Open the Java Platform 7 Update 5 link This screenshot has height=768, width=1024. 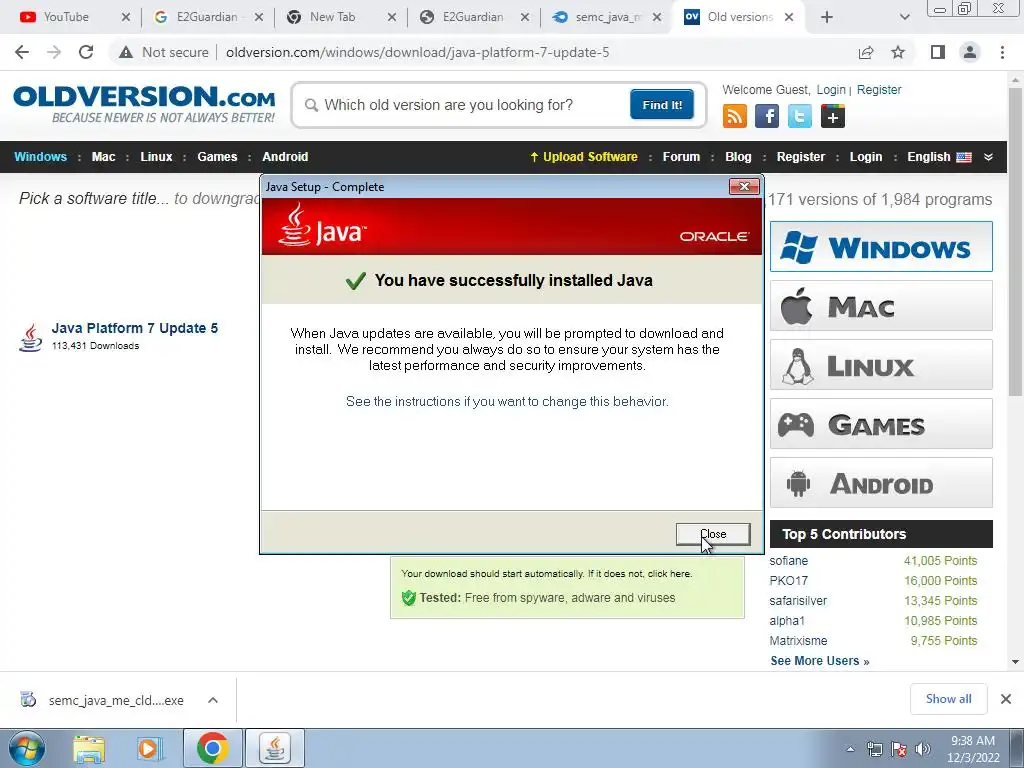135,328
